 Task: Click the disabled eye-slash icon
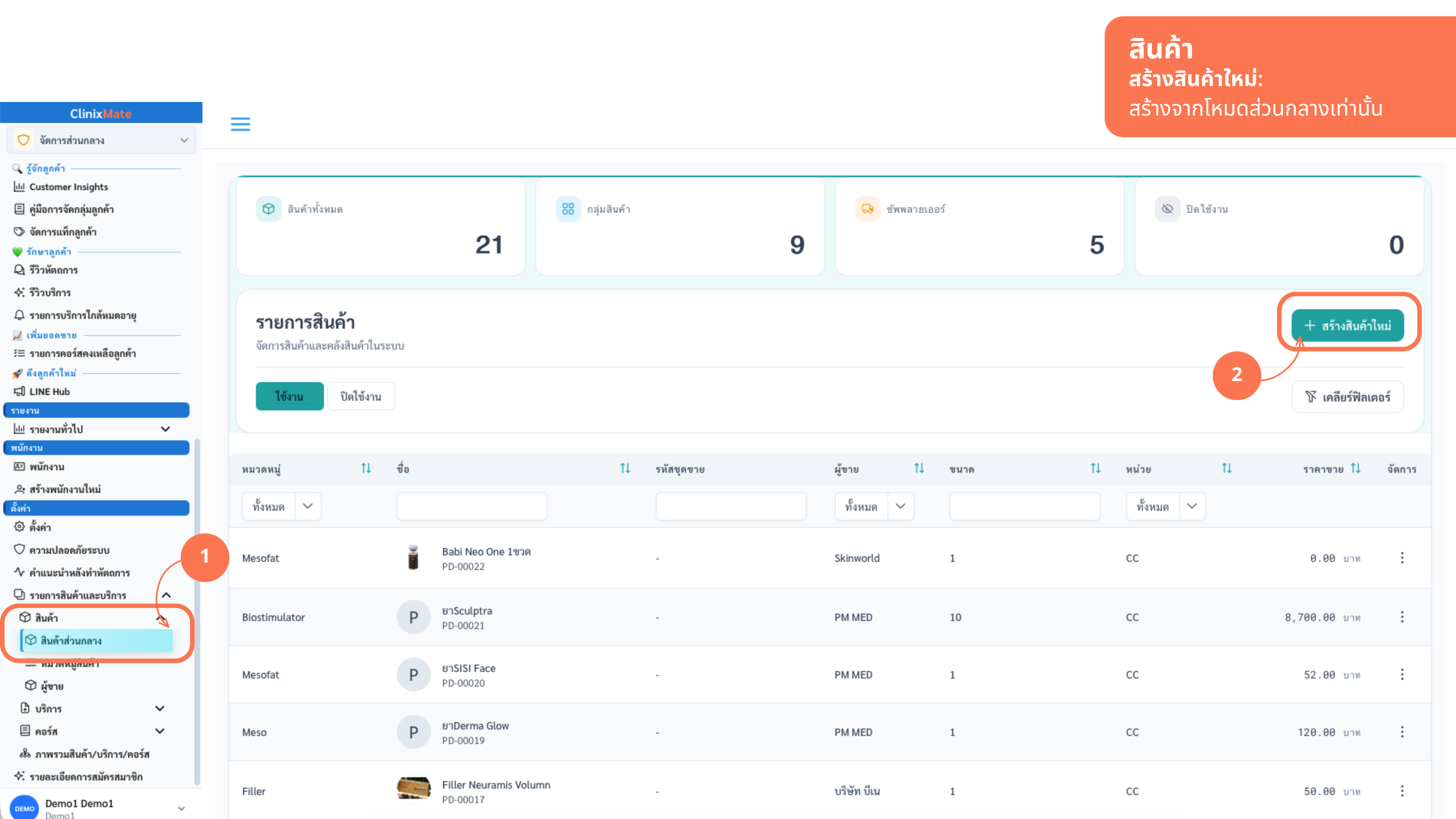click(x=1167, y=209)
